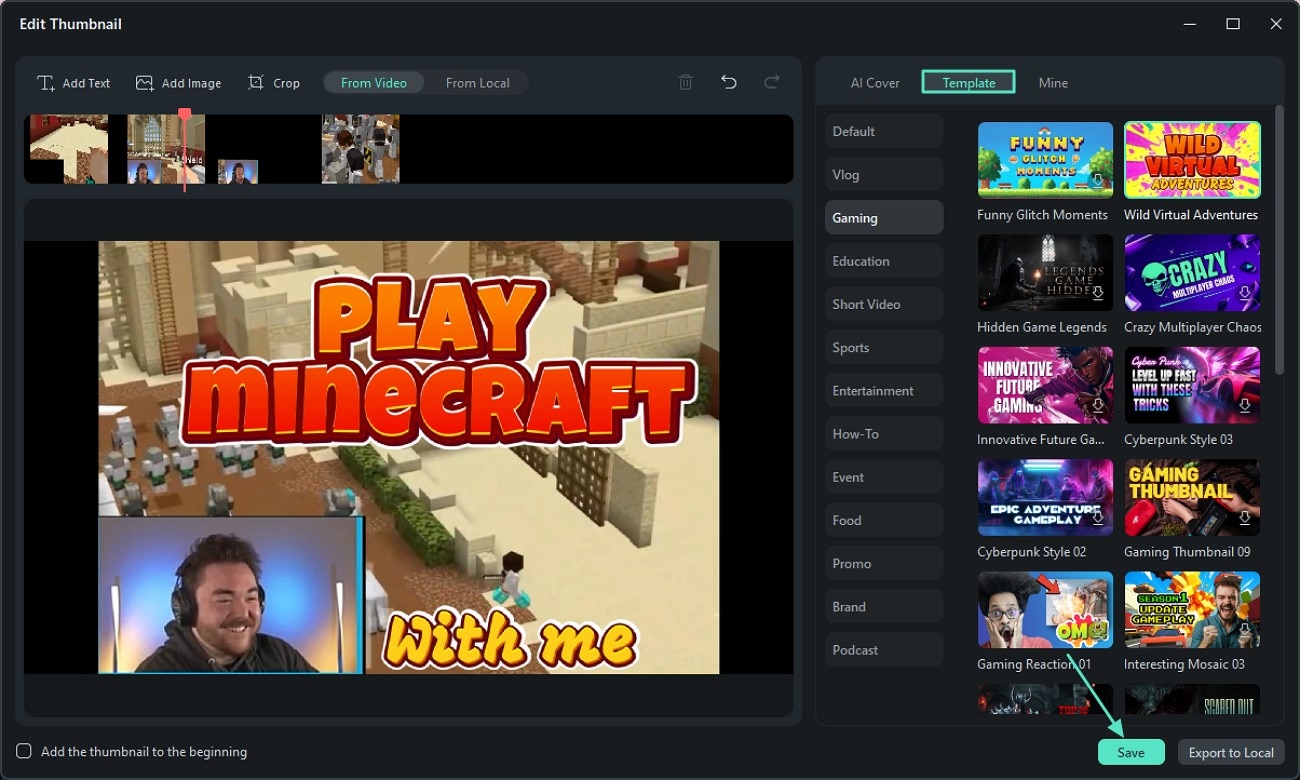
Task: Tick Add the thumbnail to the beginning
Action: coord(24,751)
